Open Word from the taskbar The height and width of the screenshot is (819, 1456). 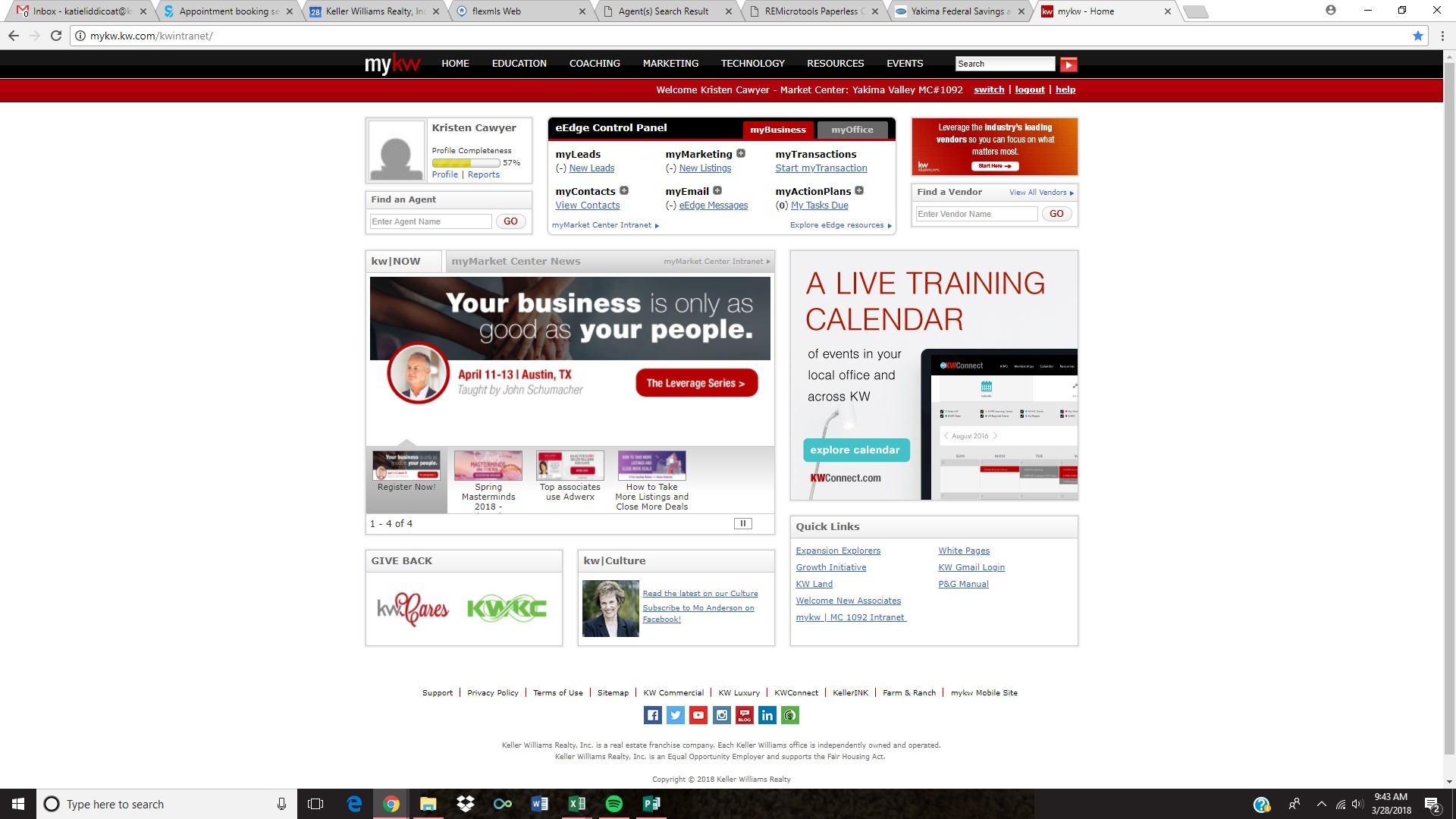click(540, 804)
